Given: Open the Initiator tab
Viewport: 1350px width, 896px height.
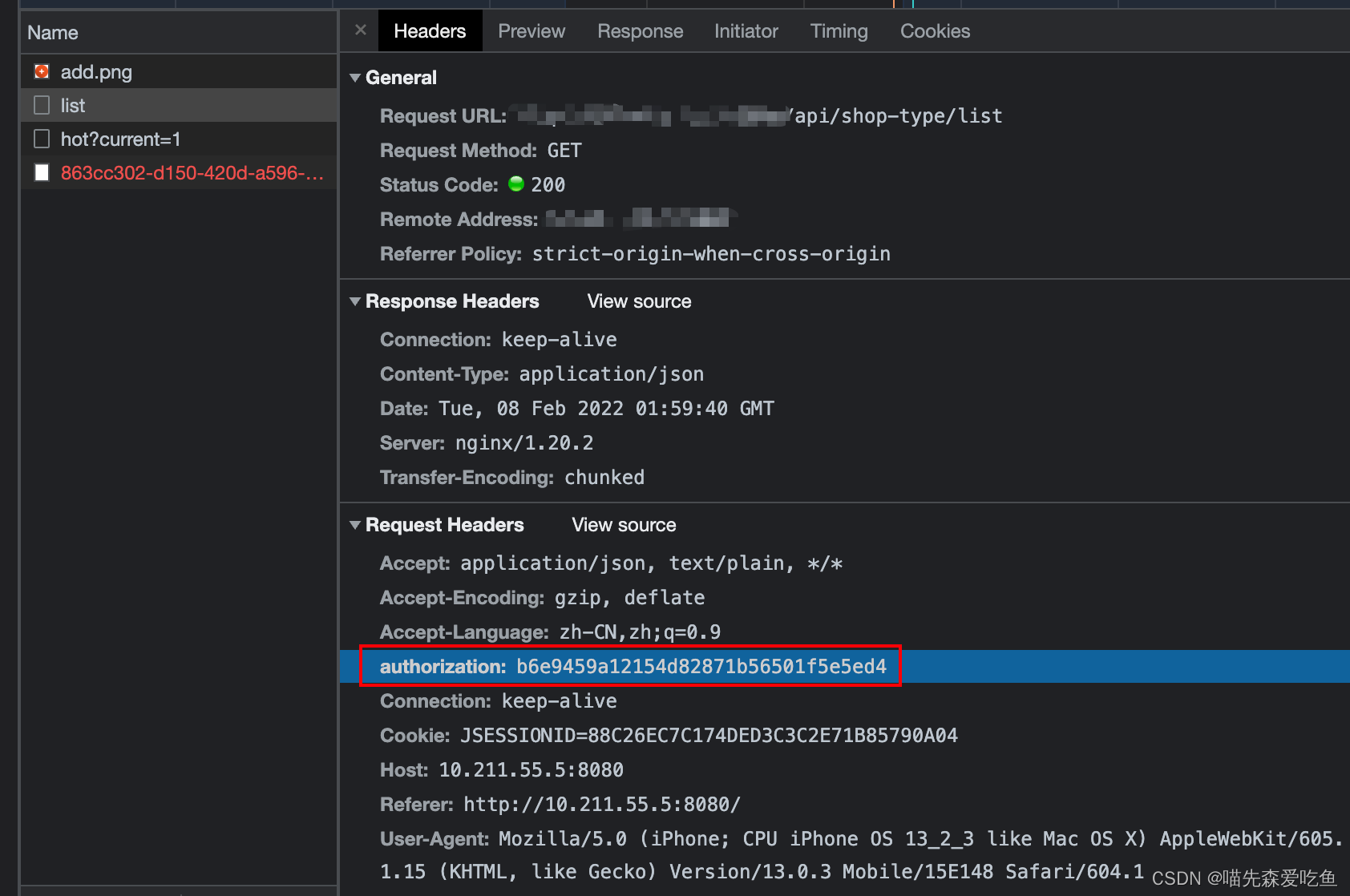Looking at the screenshot, I should coord(746,31).
